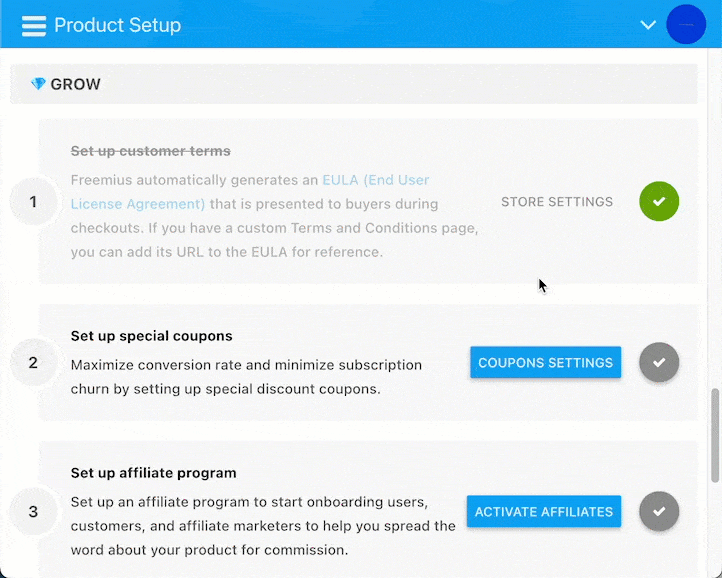Click ACTIVATE AFFILIATES button

tap(544, 511)
